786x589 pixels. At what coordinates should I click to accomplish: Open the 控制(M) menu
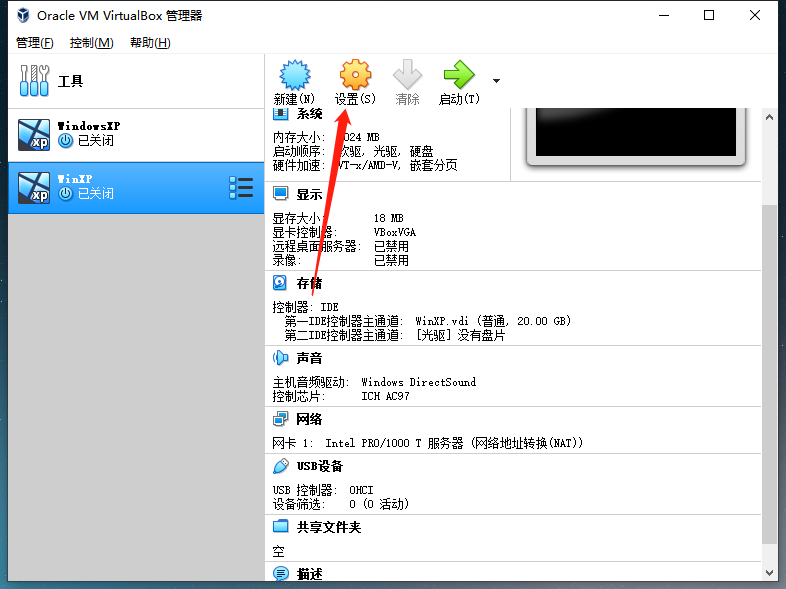point(92,43)
